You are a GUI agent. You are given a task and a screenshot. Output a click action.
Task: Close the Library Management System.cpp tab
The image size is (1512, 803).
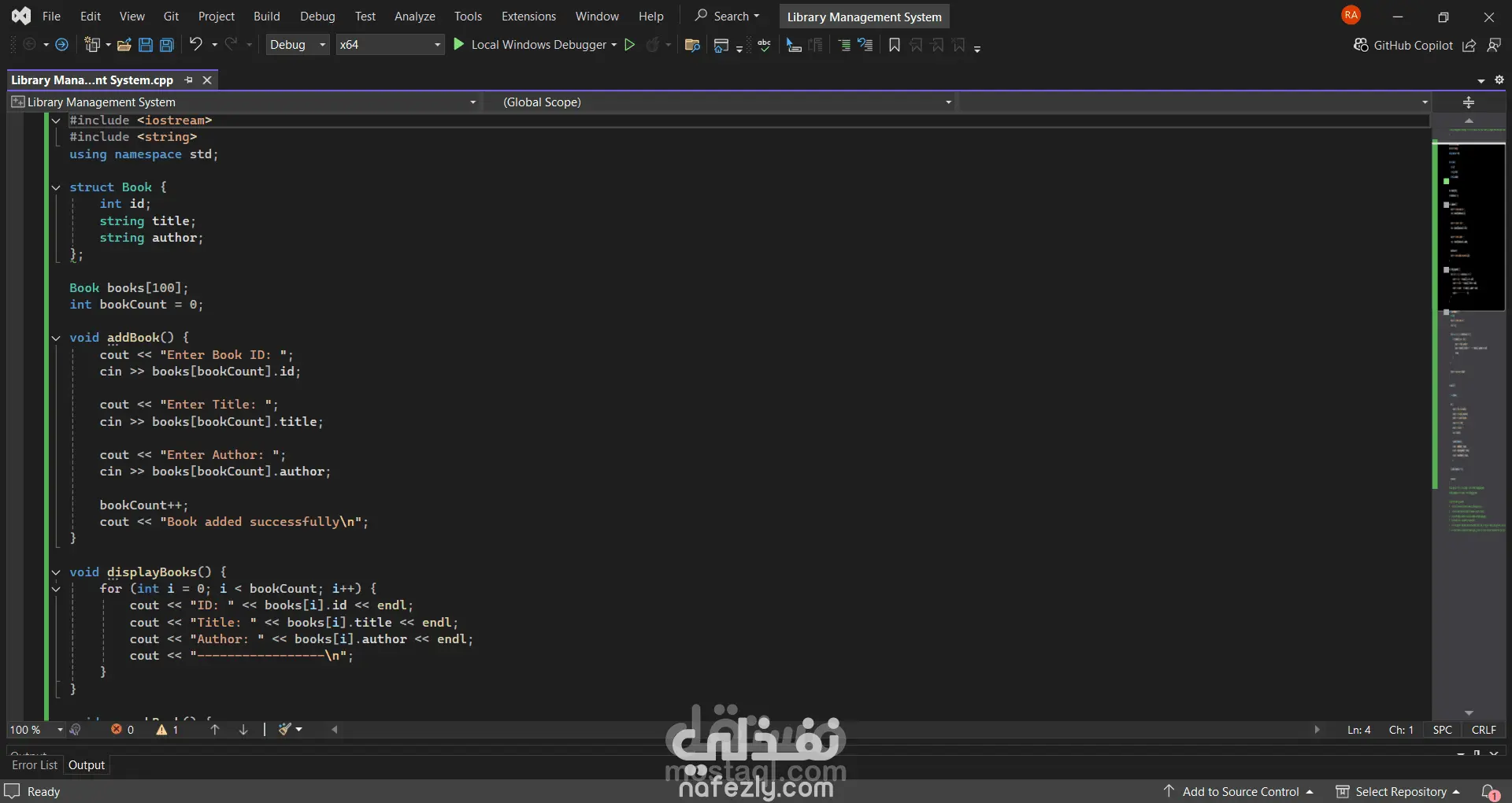pyautogui.click(x=207, y=80)
